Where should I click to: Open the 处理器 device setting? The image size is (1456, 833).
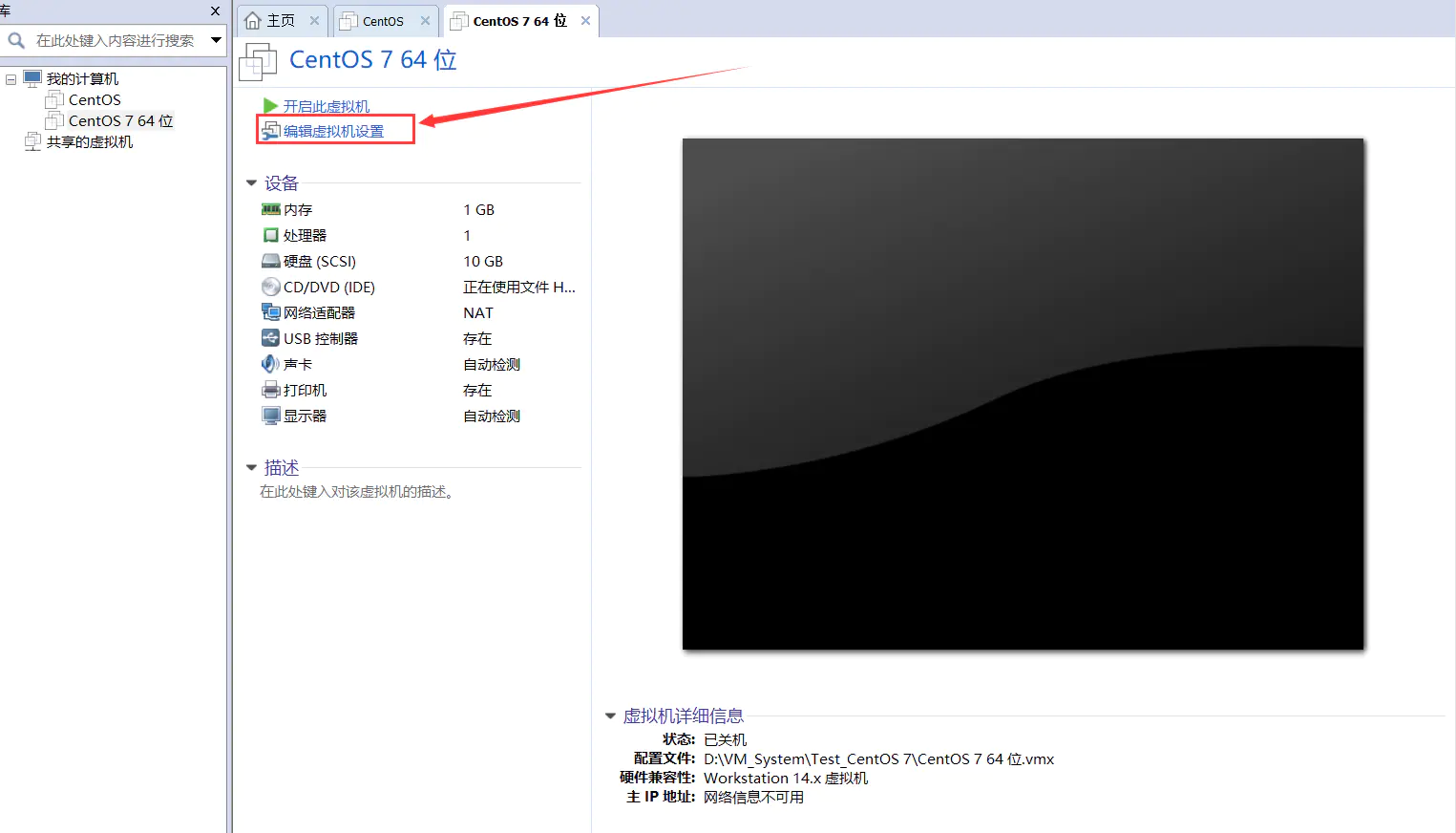(305, 235)
